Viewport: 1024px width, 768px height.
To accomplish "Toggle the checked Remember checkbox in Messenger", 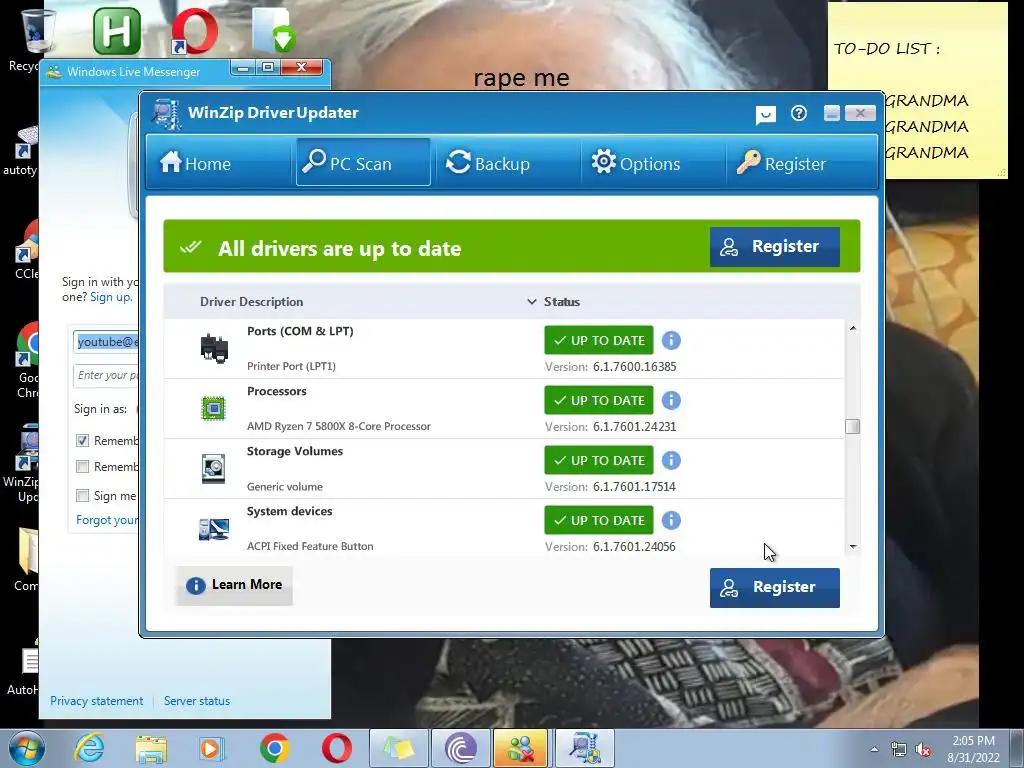I will [x=82, y=441].
